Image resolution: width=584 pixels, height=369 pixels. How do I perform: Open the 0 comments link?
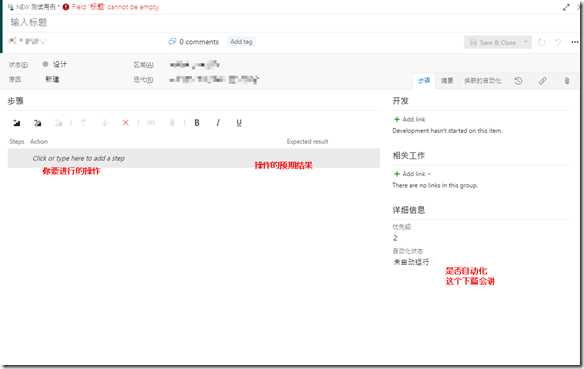tap(199, 42)
